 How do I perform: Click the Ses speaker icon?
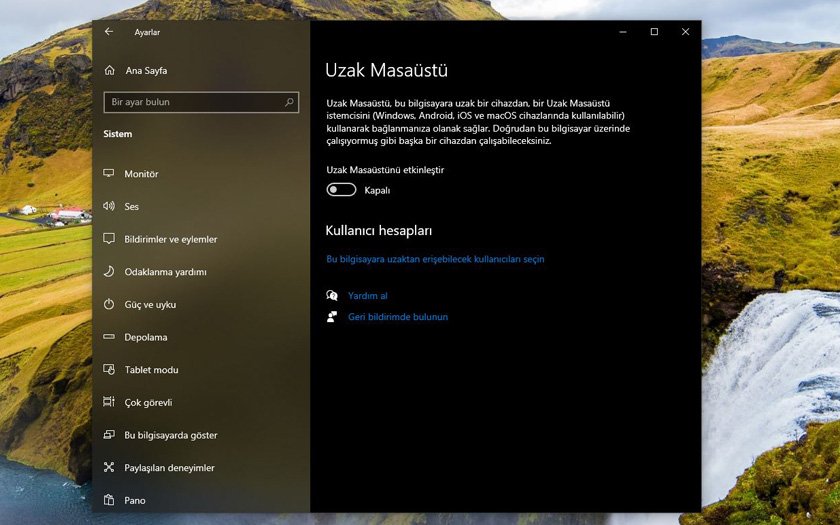tap(109, 207)
